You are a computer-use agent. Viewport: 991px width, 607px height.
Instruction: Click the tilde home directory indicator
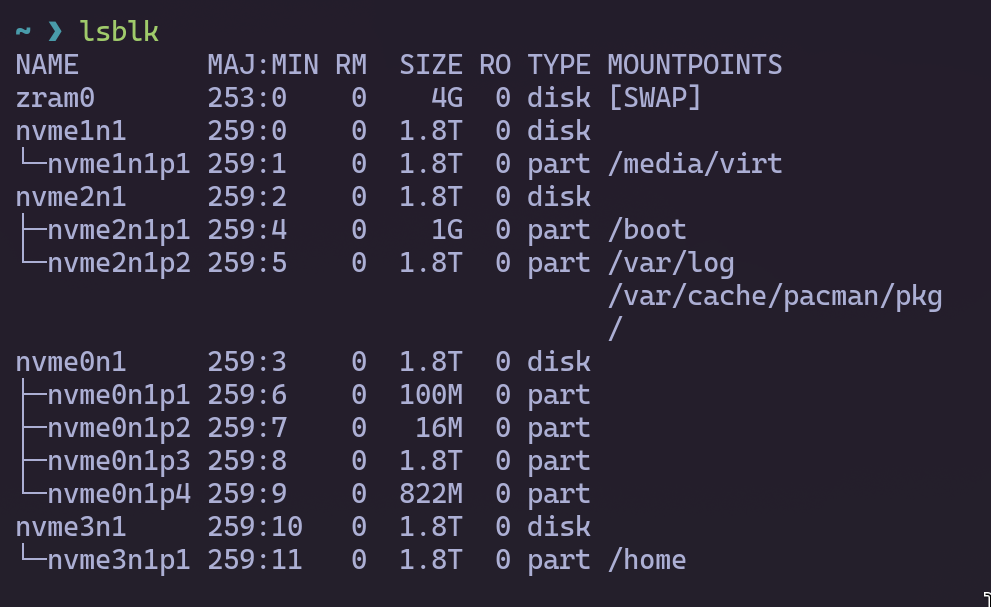point(23,32)
